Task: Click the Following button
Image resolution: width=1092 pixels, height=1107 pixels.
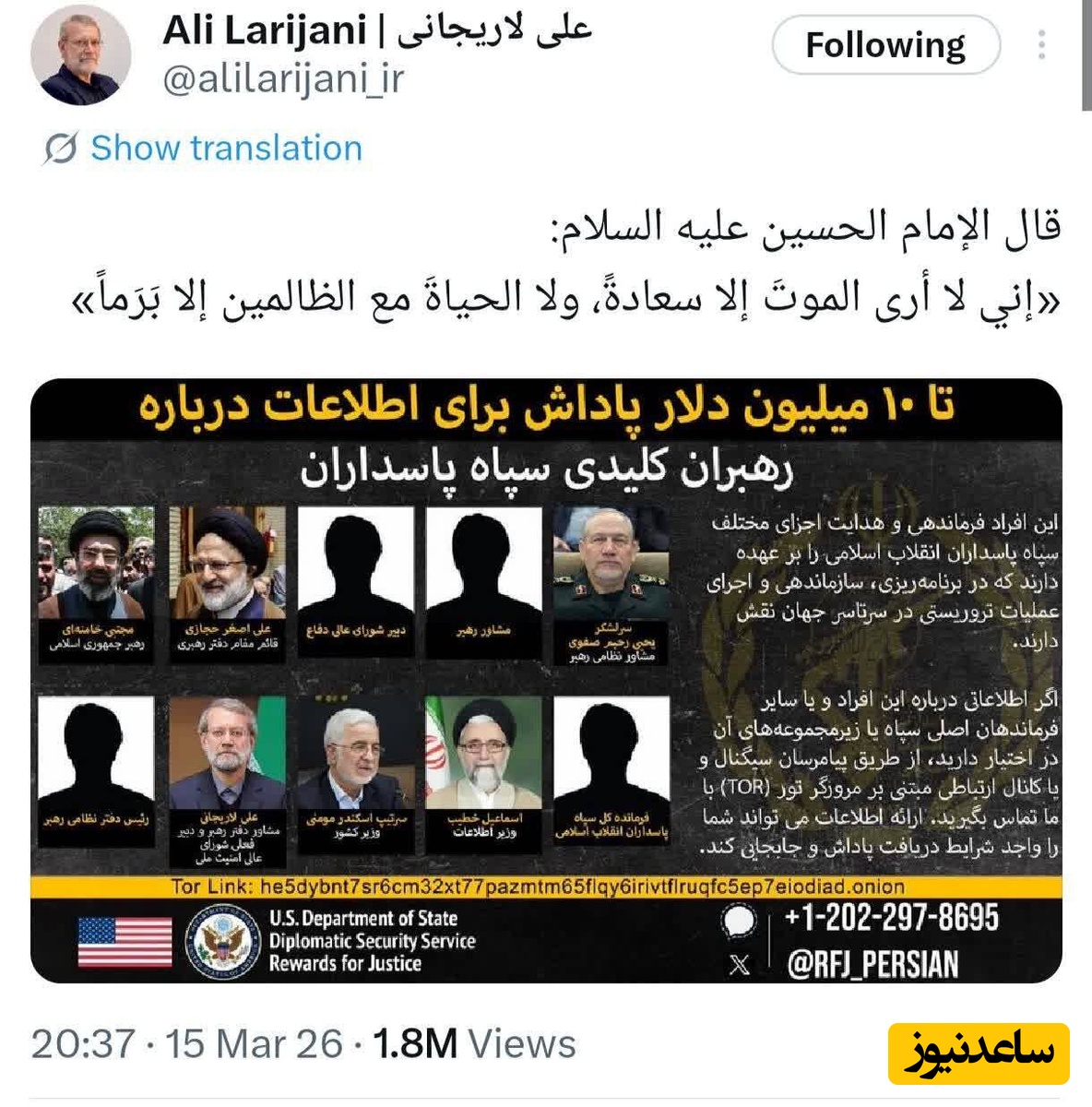Action: (885, 45)
